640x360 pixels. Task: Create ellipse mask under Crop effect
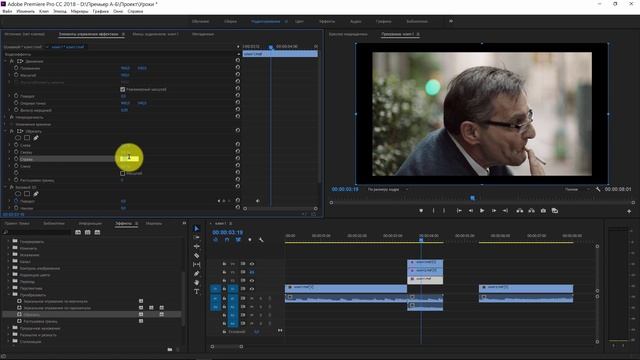point(18,138)
